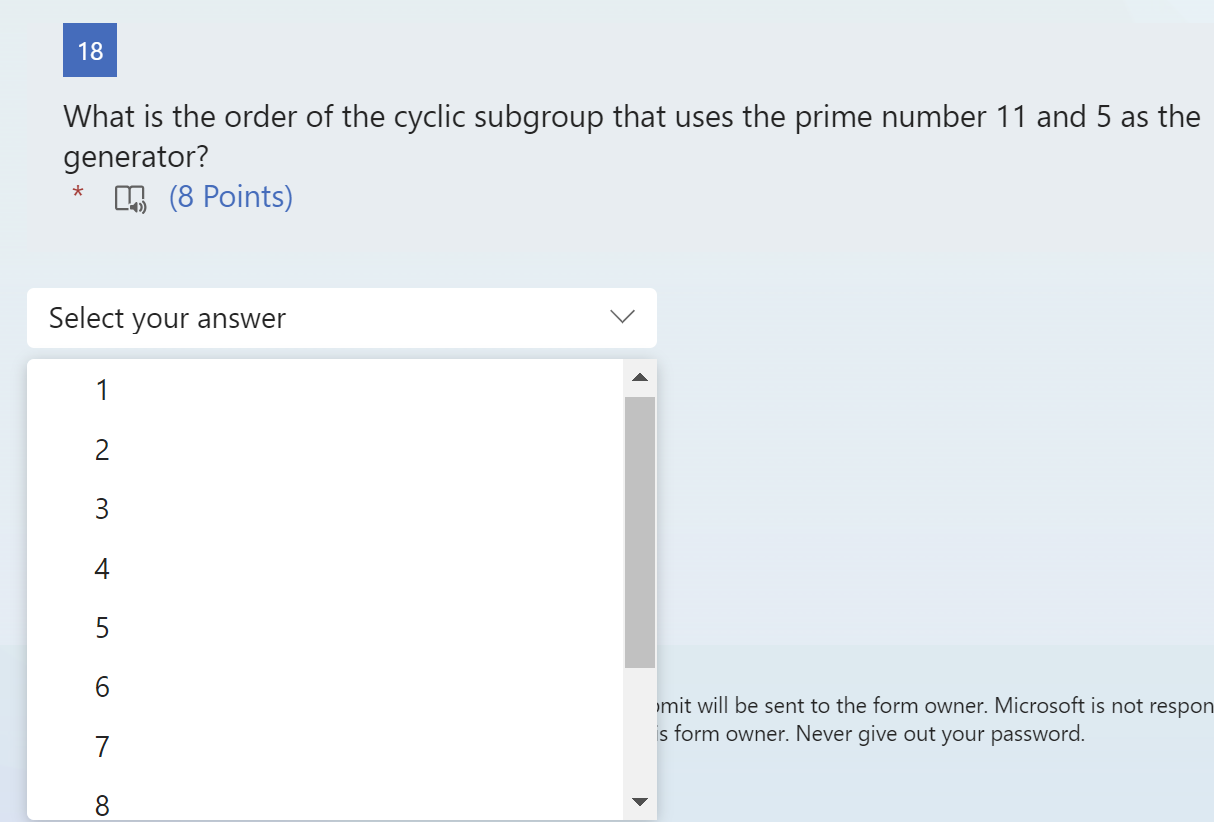1214x822 pixels.
Task: Open the Select your answer dropdown
Action: (x=340, y=317)
